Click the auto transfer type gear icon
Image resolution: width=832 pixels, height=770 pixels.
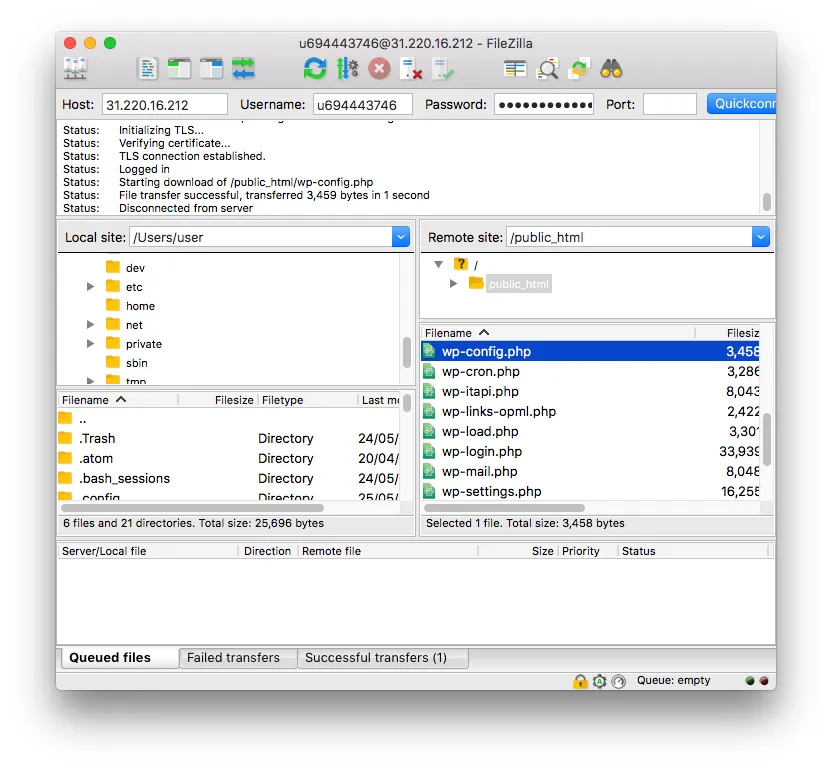click(599, 681)
